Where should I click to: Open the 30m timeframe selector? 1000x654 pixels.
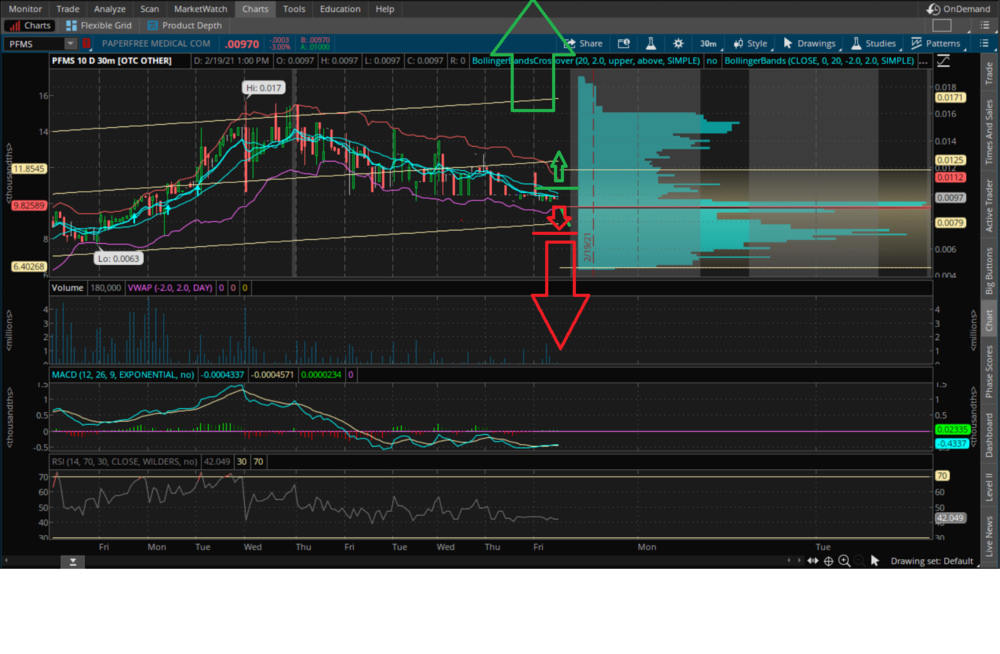point(708,43)
